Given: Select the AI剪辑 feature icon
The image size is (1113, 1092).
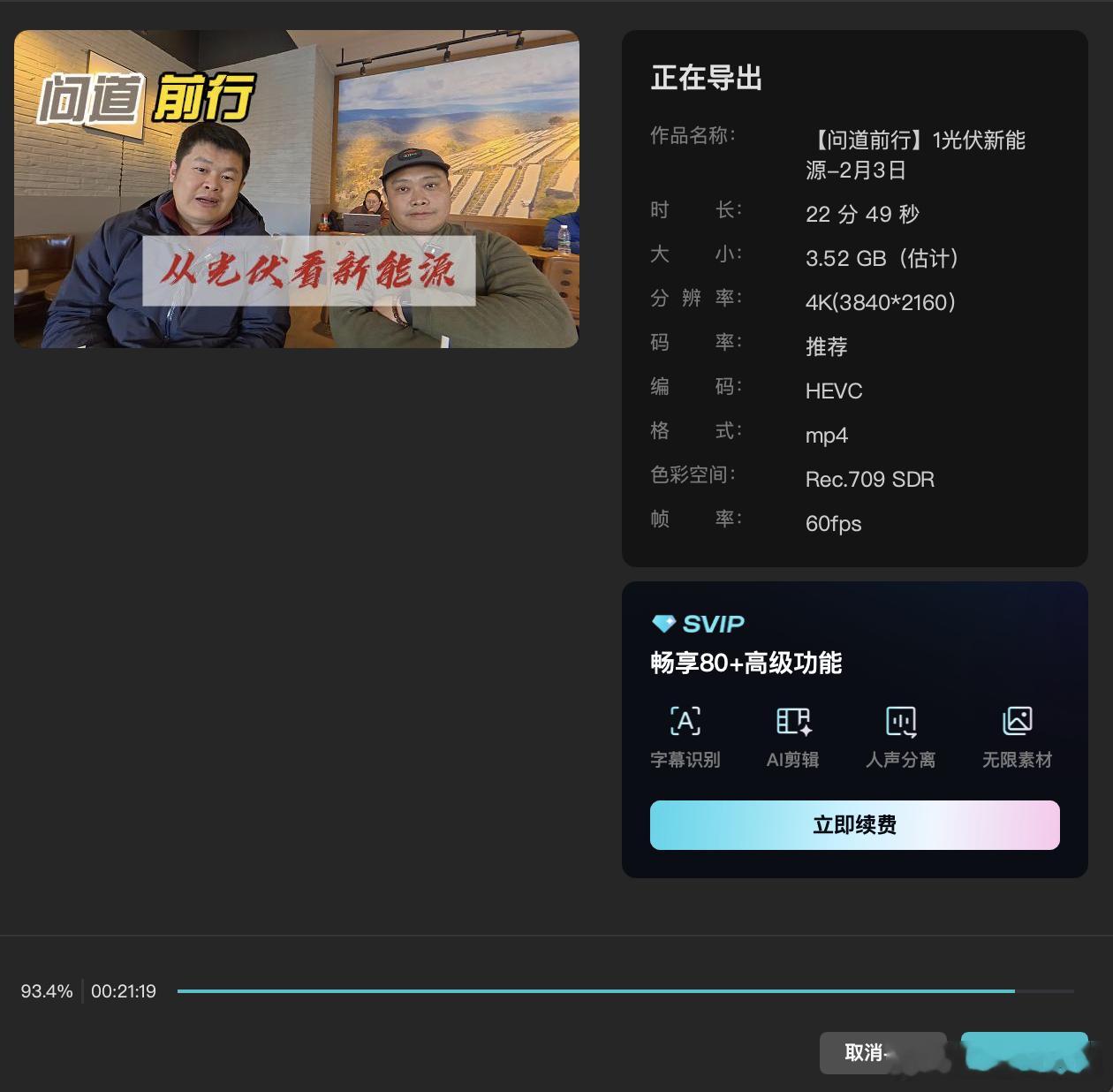Looking at the screenshot, I should coord(792,721).
